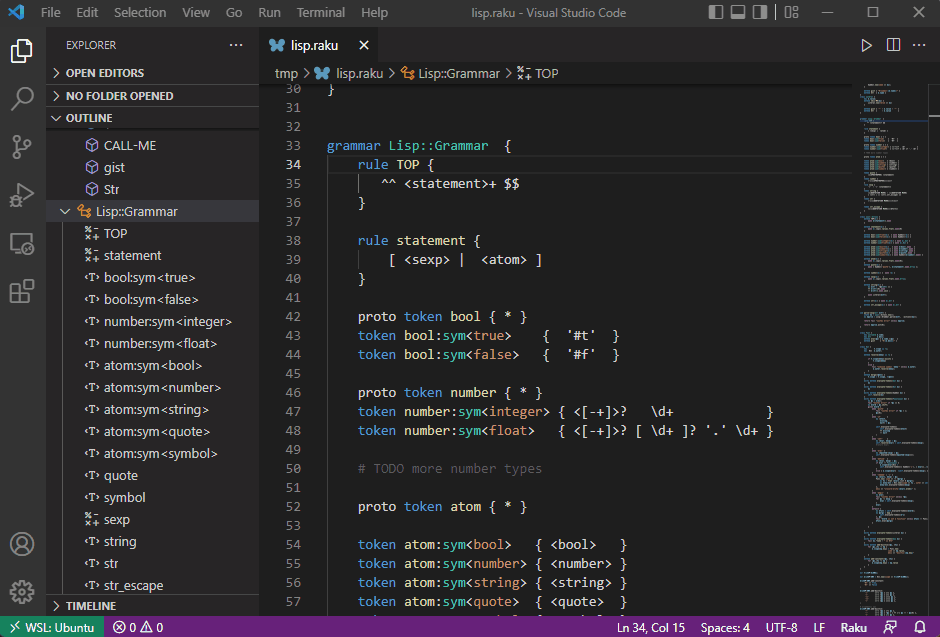Open the File menu
The height and width of the screenshot is (637, 940).
(50, 12)
